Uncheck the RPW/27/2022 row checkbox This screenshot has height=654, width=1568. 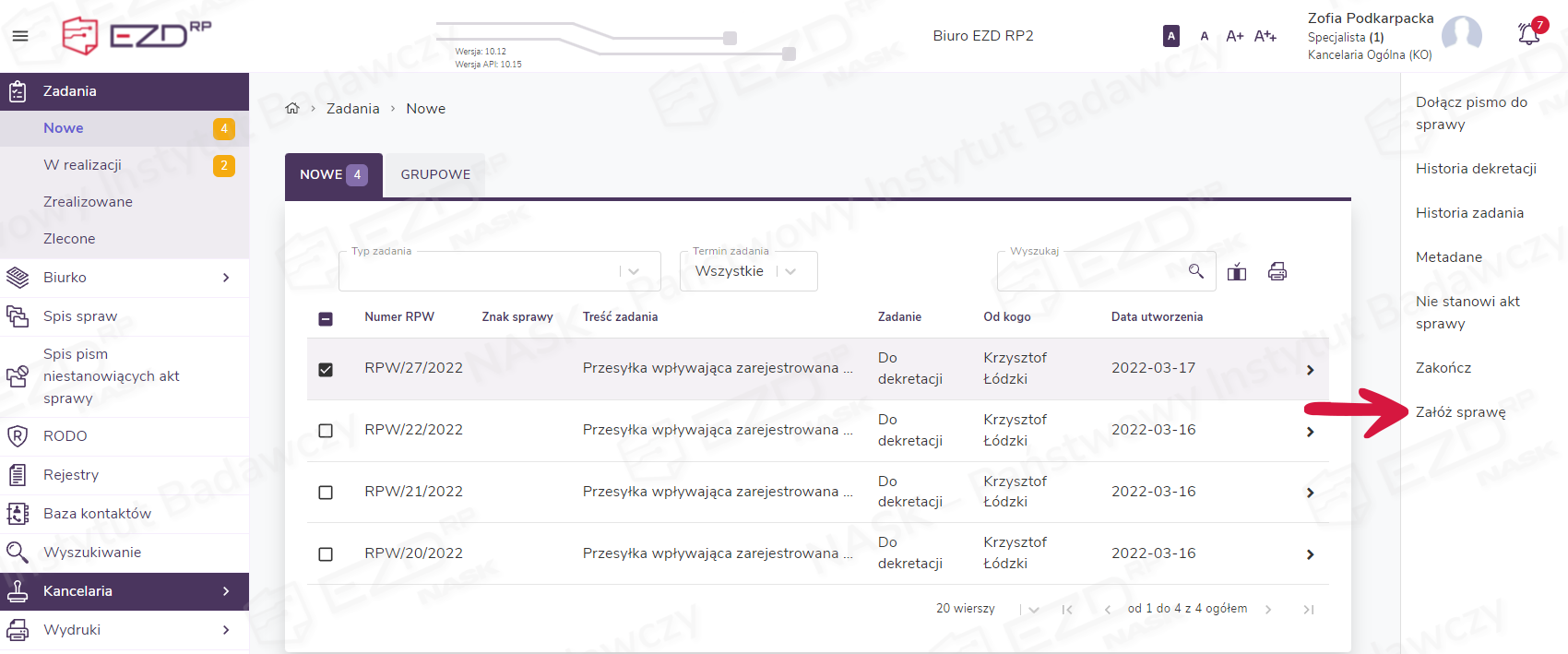pos(326,369)
